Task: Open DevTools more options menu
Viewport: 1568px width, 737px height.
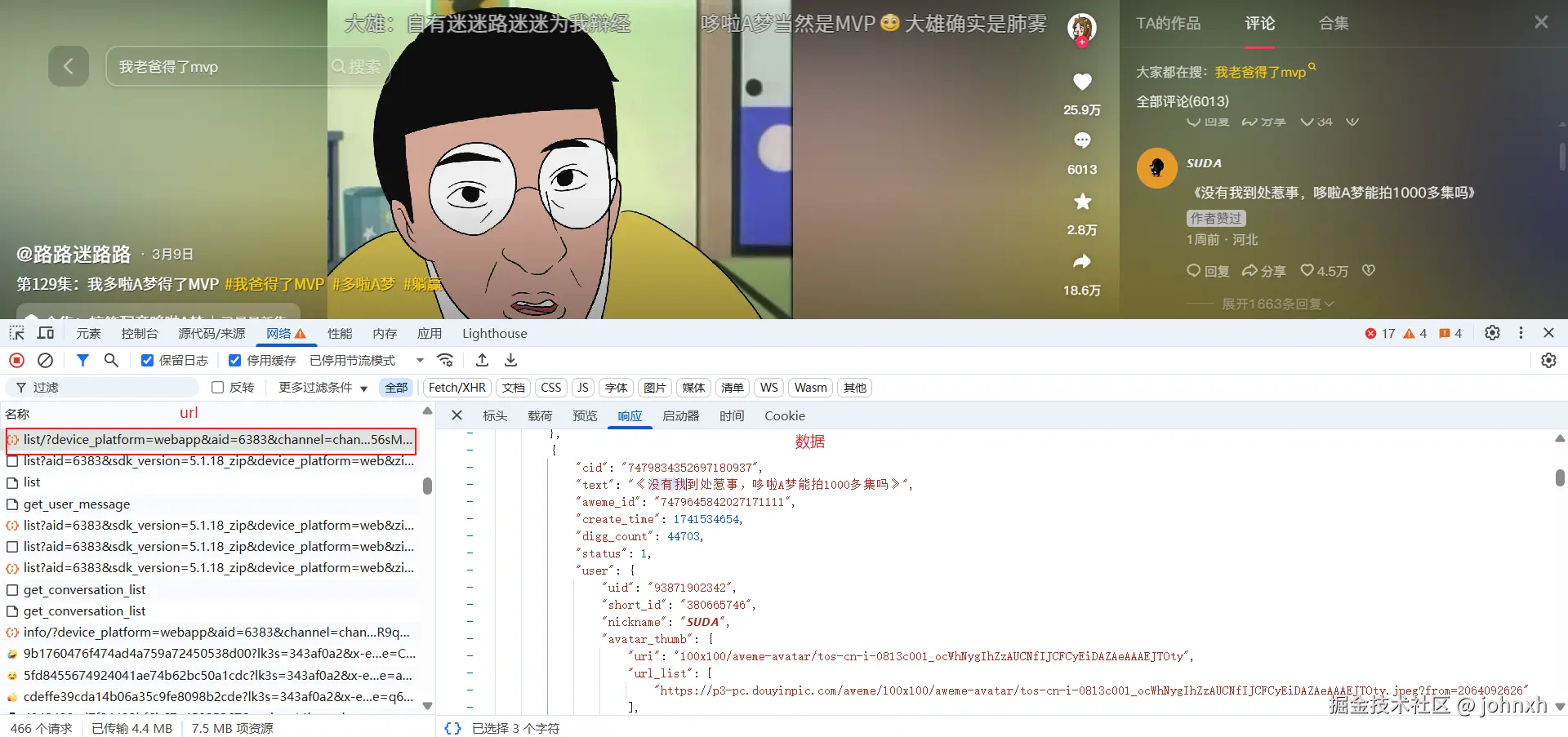Action: click(1521, 333)
